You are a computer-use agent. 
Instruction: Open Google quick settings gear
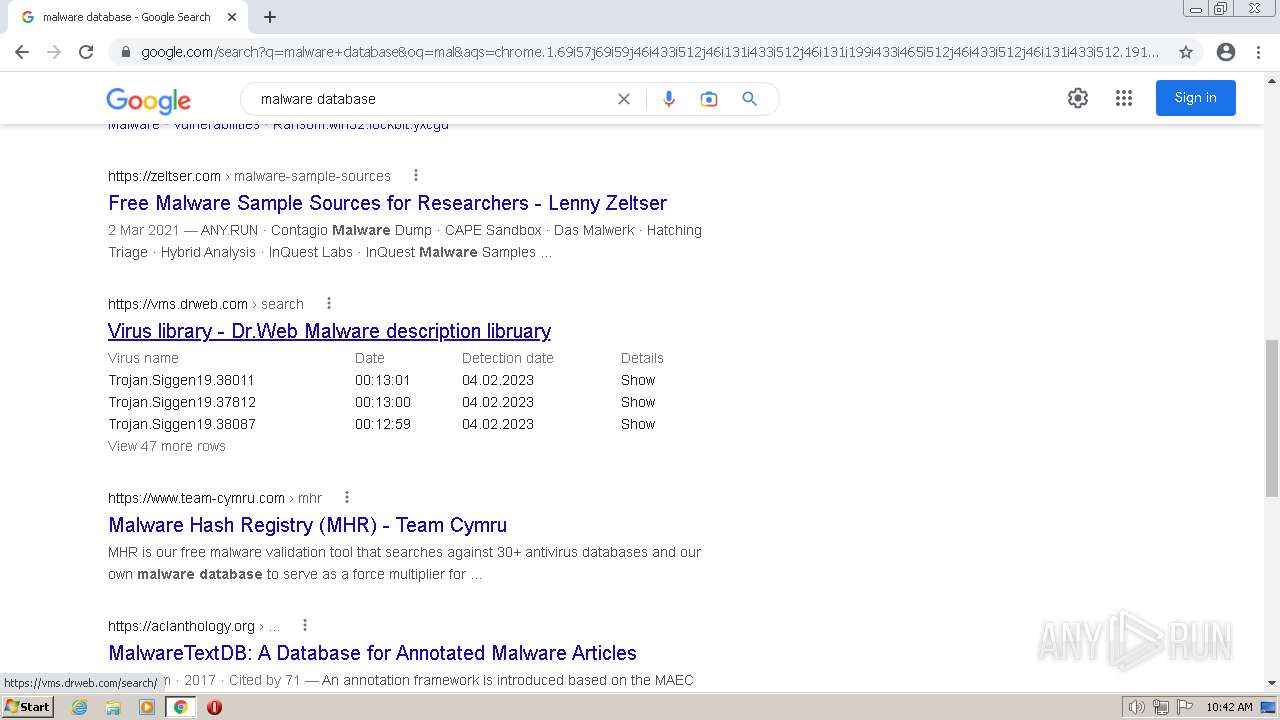[x=1078, y=98]
